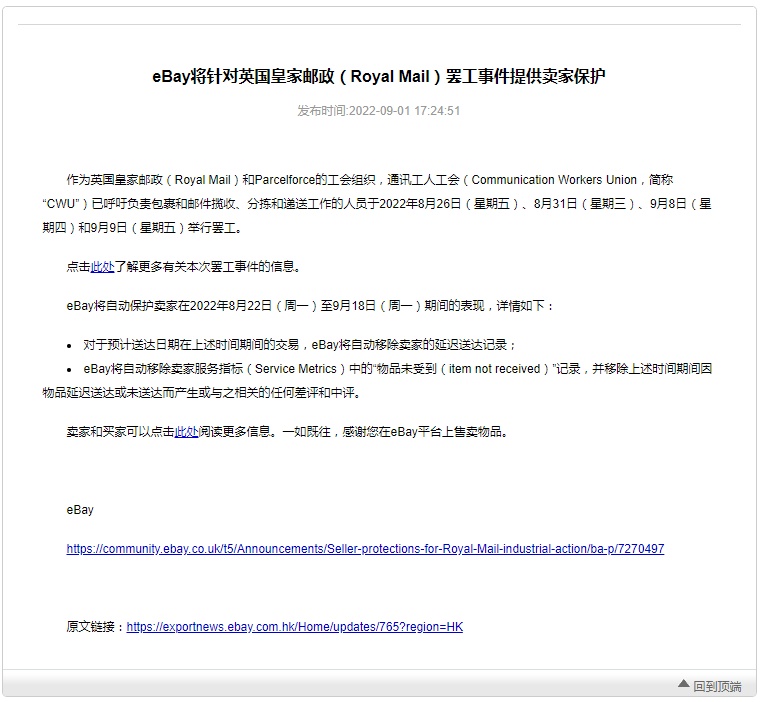The height and width of the screenshot is (702, 760).
Task: Open the 此处 link in the 卖家和买家 sentence
Action: point(186,432)
